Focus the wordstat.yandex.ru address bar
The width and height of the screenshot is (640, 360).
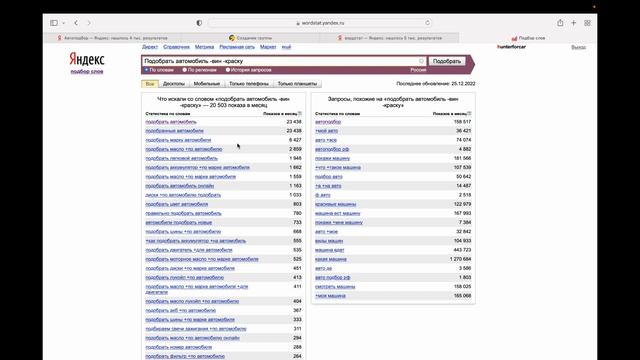click(x=320, y=23)
